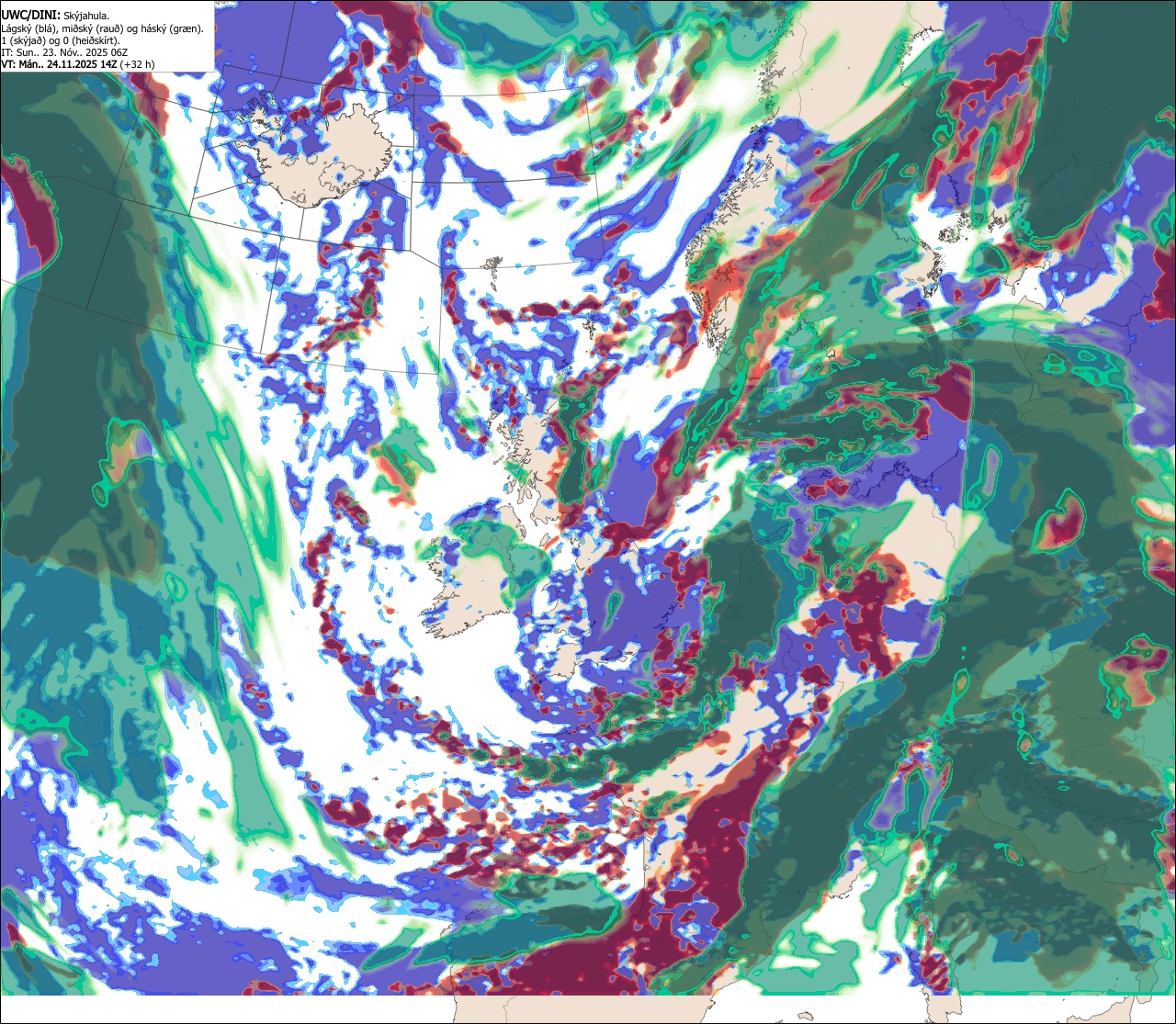Viewport: 1176px width, 1024px height.
Task: Click the "IT: Sun.. 23. Nóv.. 2025 06Z" line
Action: pos(64,52)
